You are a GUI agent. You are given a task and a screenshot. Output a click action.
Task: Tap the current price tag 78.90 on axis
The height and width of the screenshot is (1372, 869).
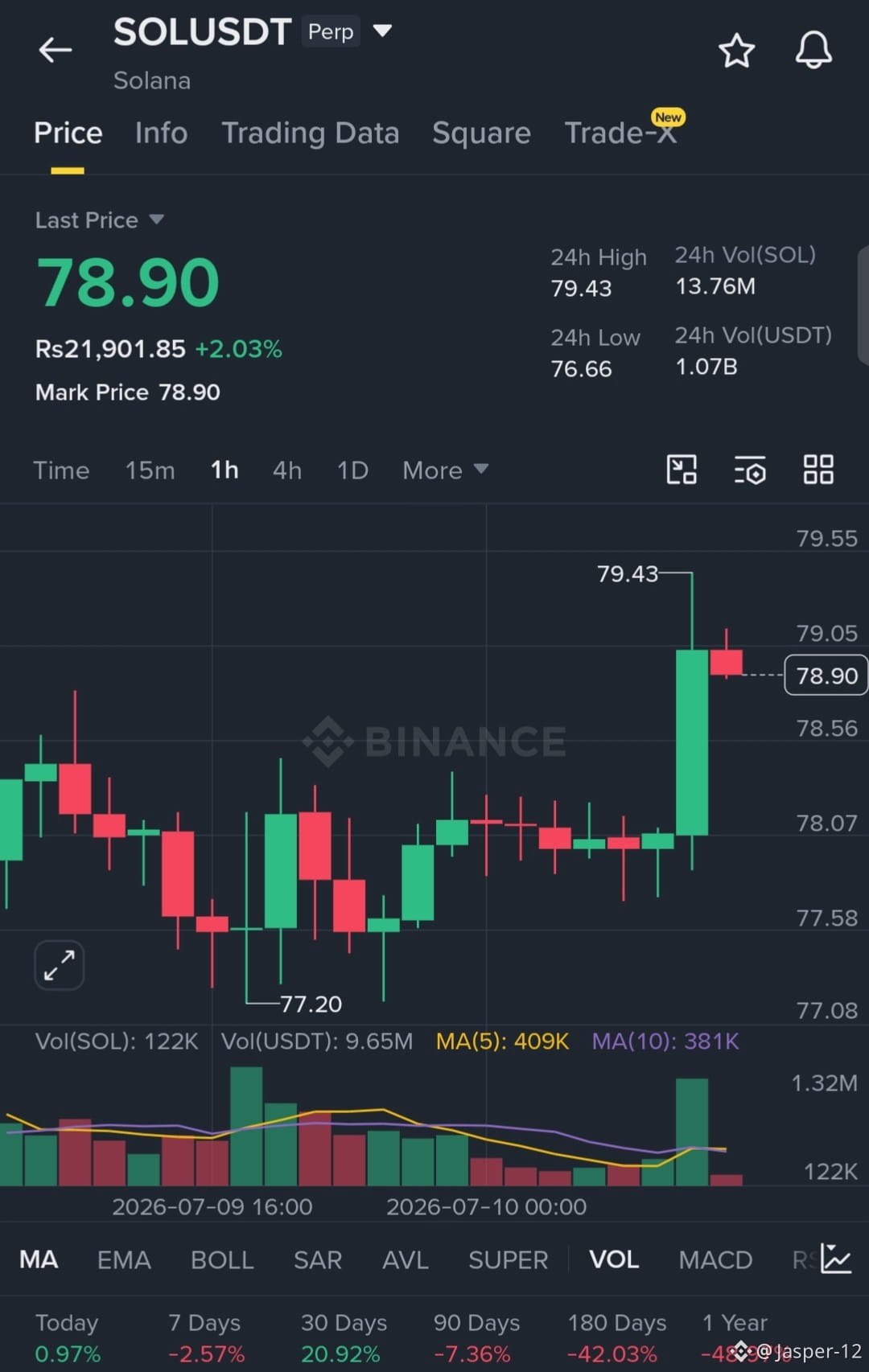826,676
